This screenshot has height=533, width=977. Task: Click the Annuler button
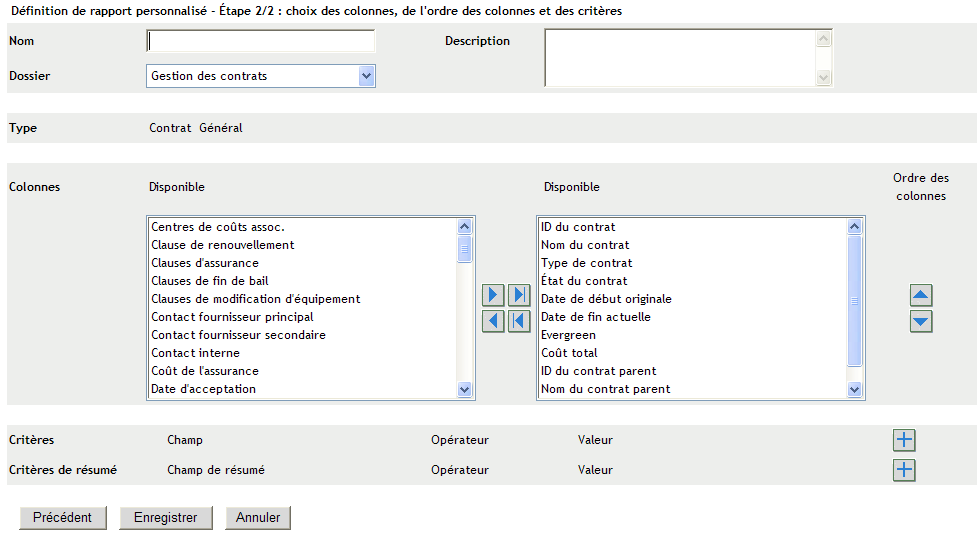pos(258,517)
